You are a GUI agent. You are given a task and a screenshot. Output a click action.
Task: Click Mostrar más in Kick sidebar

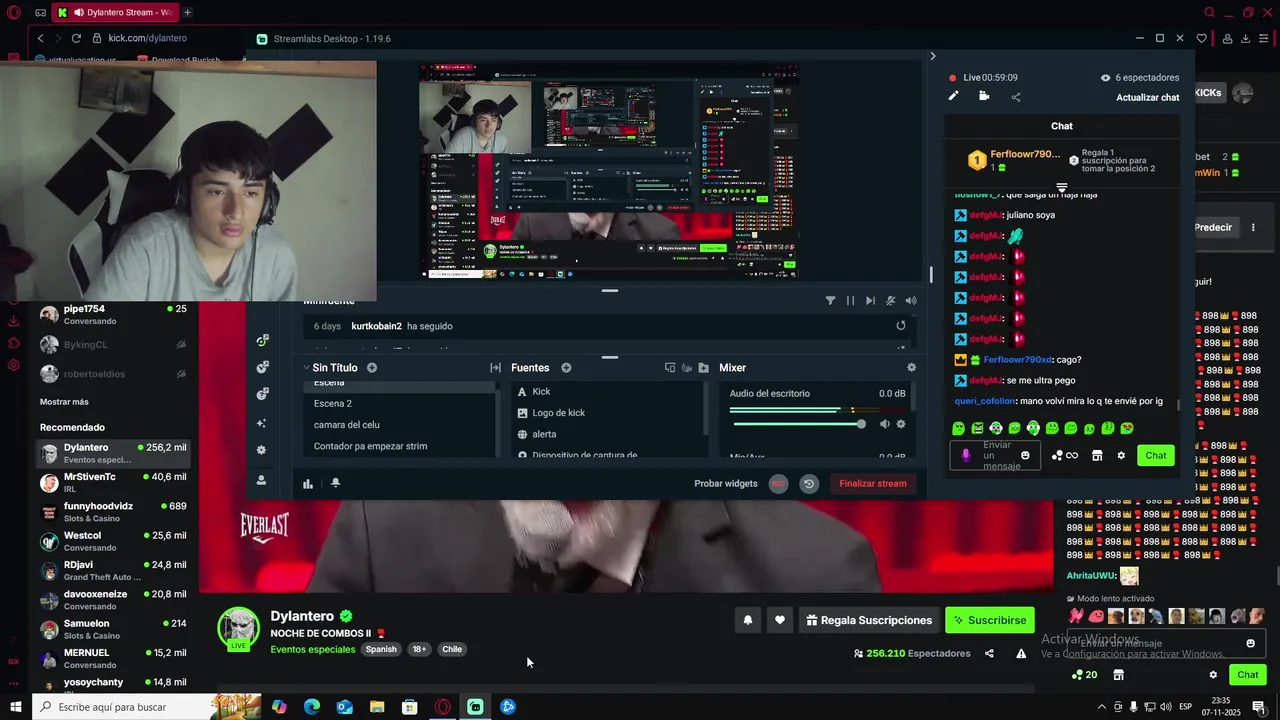click(64, 402)
